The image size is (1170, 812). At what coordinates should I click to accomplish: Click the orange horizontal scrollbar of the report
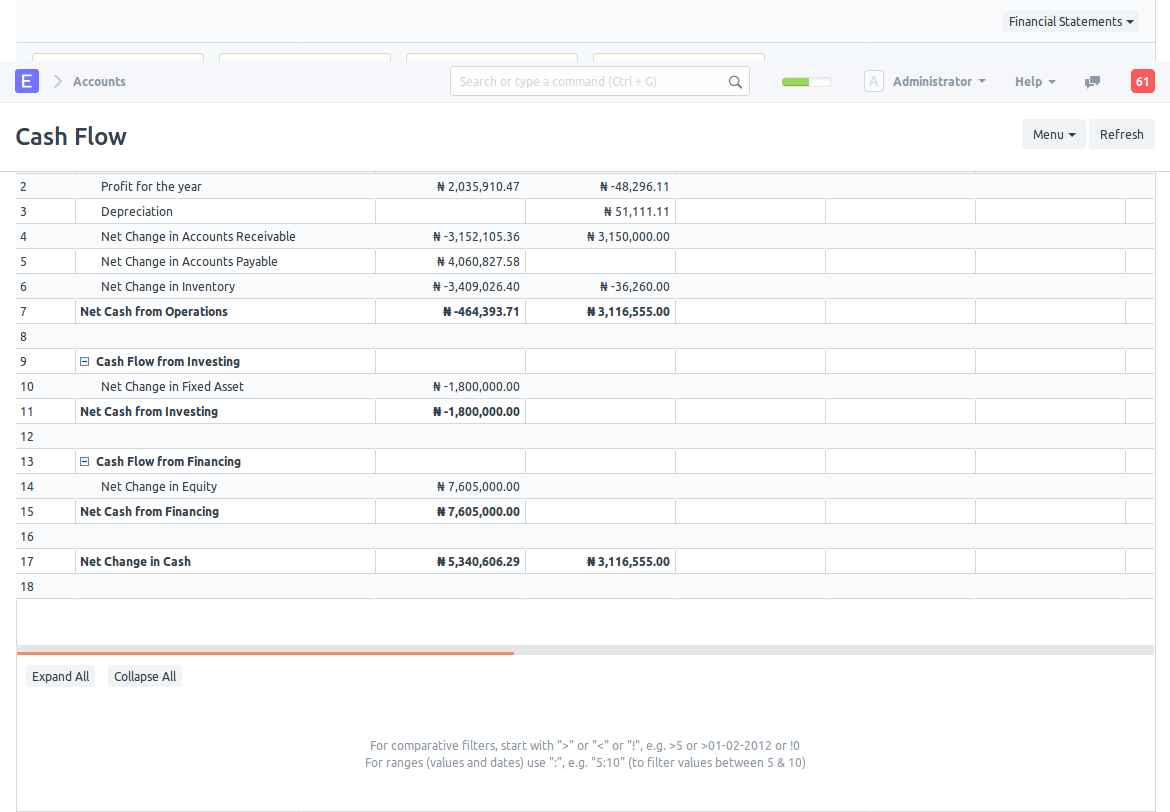pyautogui.click(x=265, y=652)
